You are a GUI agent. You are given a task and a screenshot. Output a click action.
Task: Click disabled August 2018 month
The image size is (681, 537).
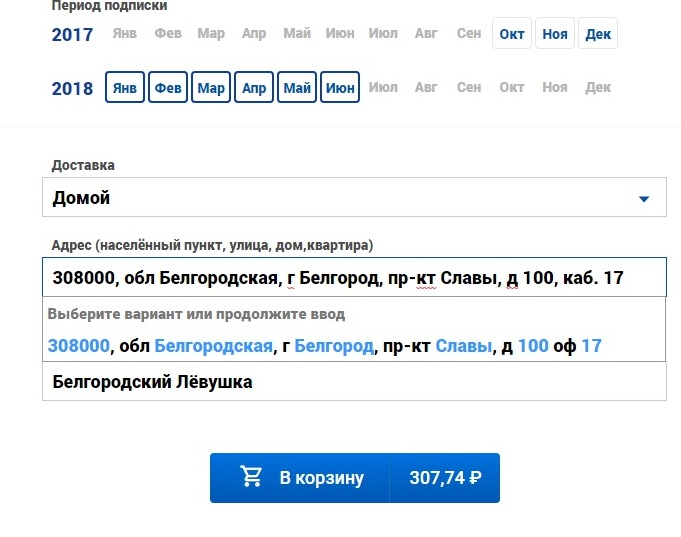pyautogui.click(x=426, y=87)
